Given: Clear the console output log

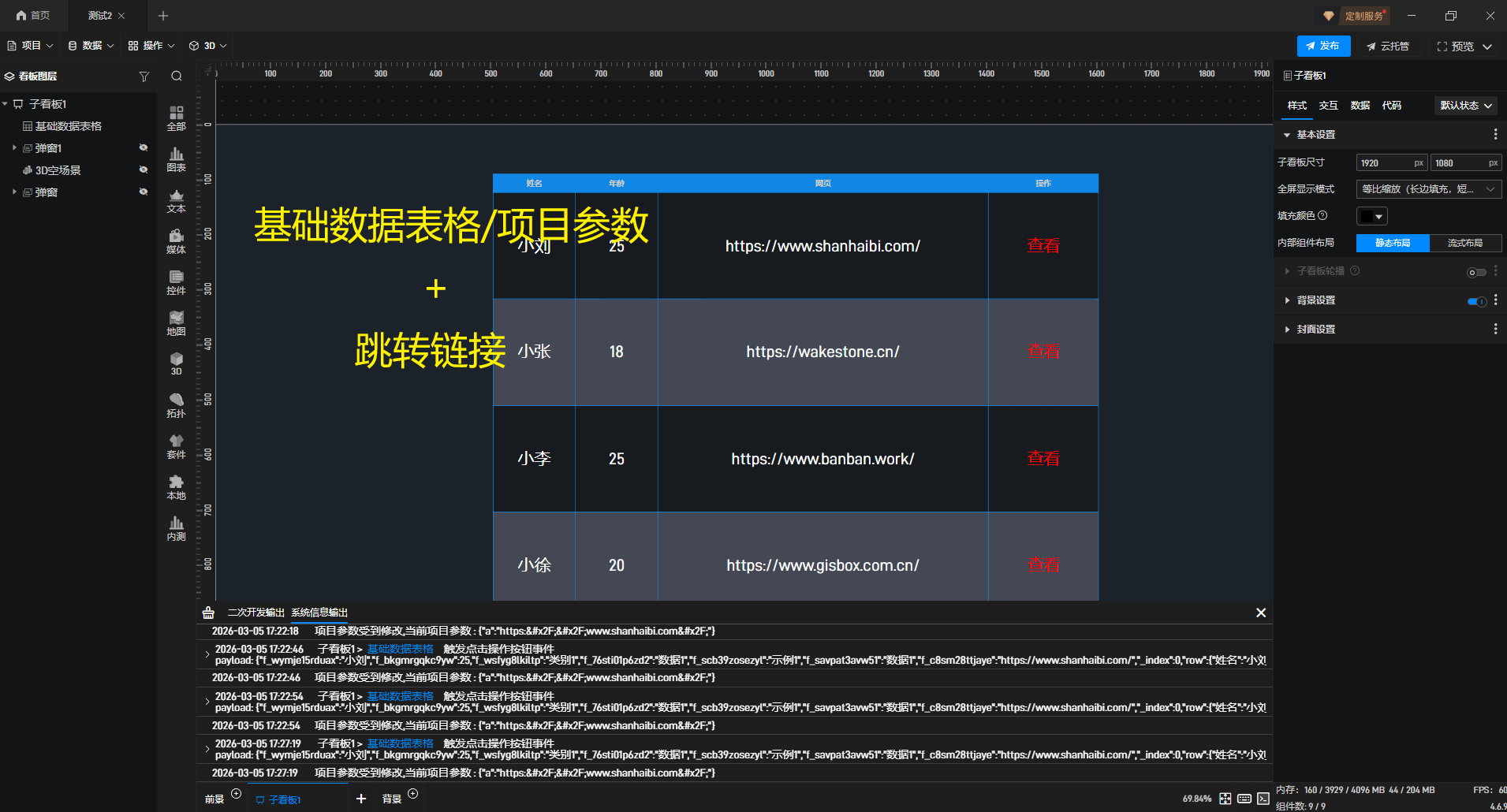Looking at the screenshot, I should (x=208, y=613).
